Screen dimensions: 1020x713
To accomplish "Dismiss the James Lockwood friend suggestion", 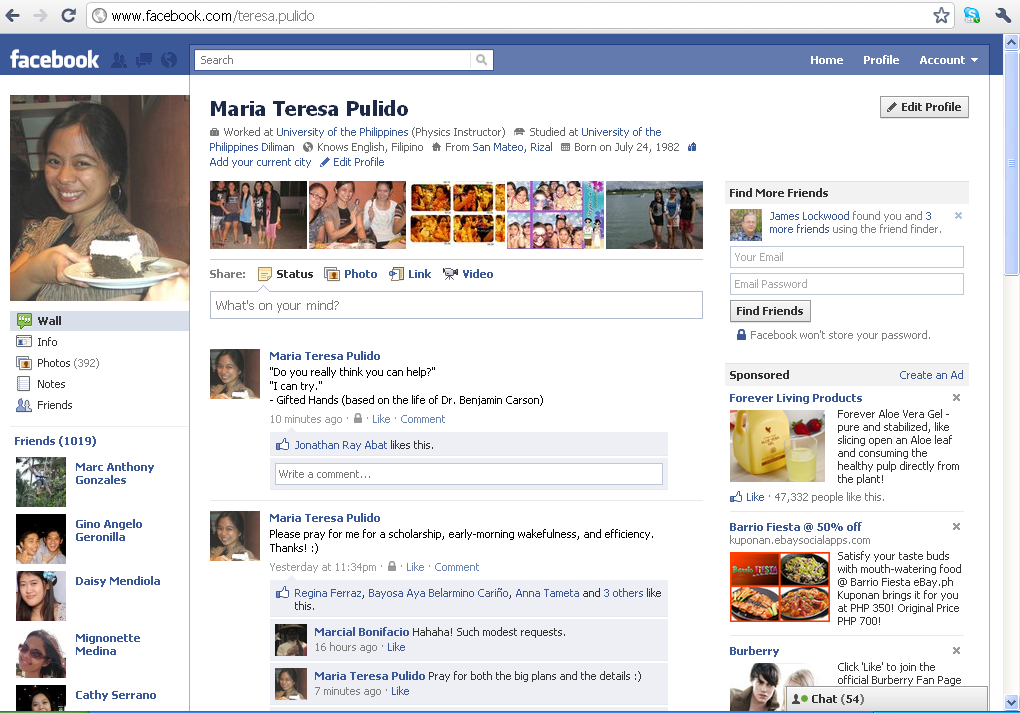I will click(x=958, y=215).
